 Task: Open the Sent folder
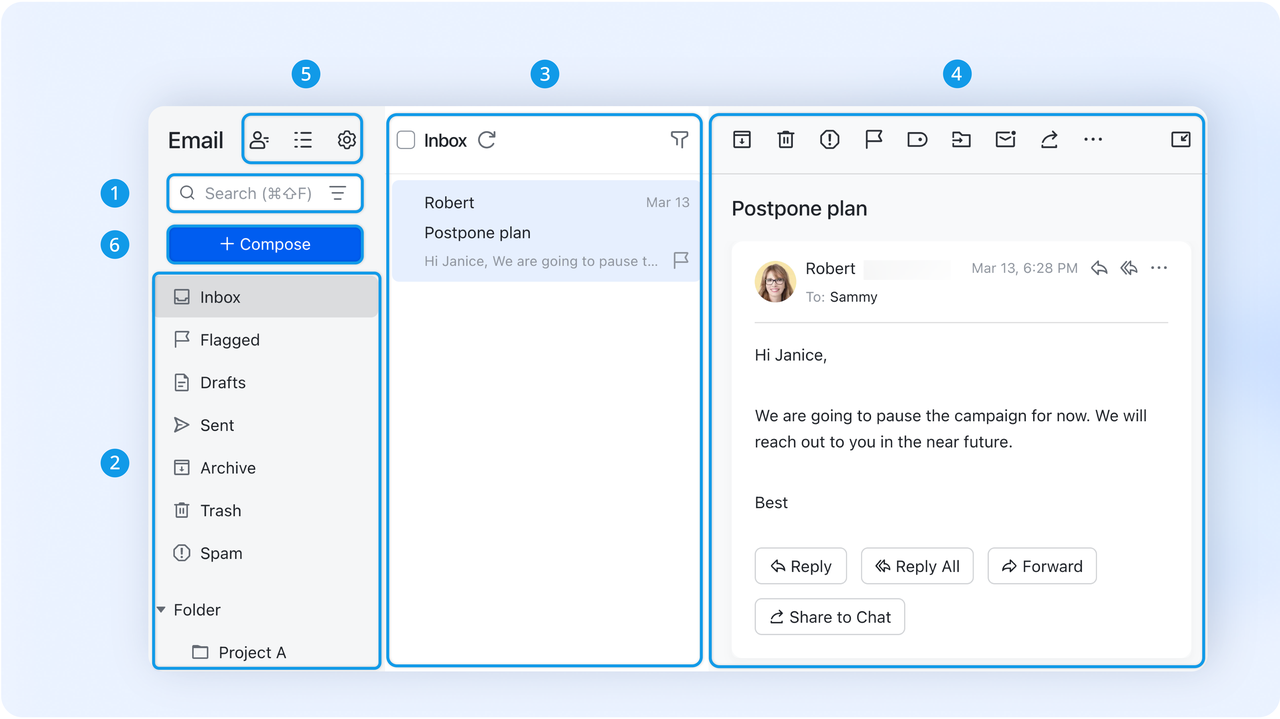pyautogui.click(x=217, y=425)
